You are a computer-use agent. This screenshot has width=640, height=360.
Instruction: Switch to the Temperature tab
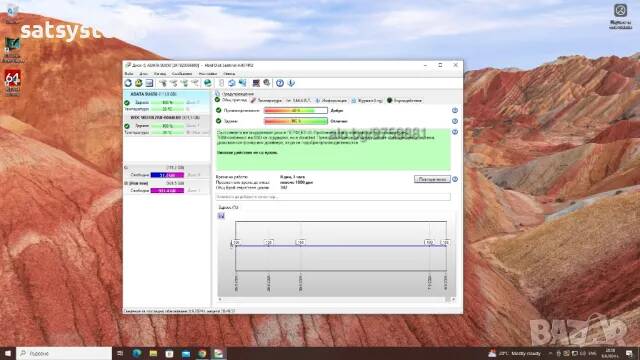pyautogui.click(x=266, y=100)
